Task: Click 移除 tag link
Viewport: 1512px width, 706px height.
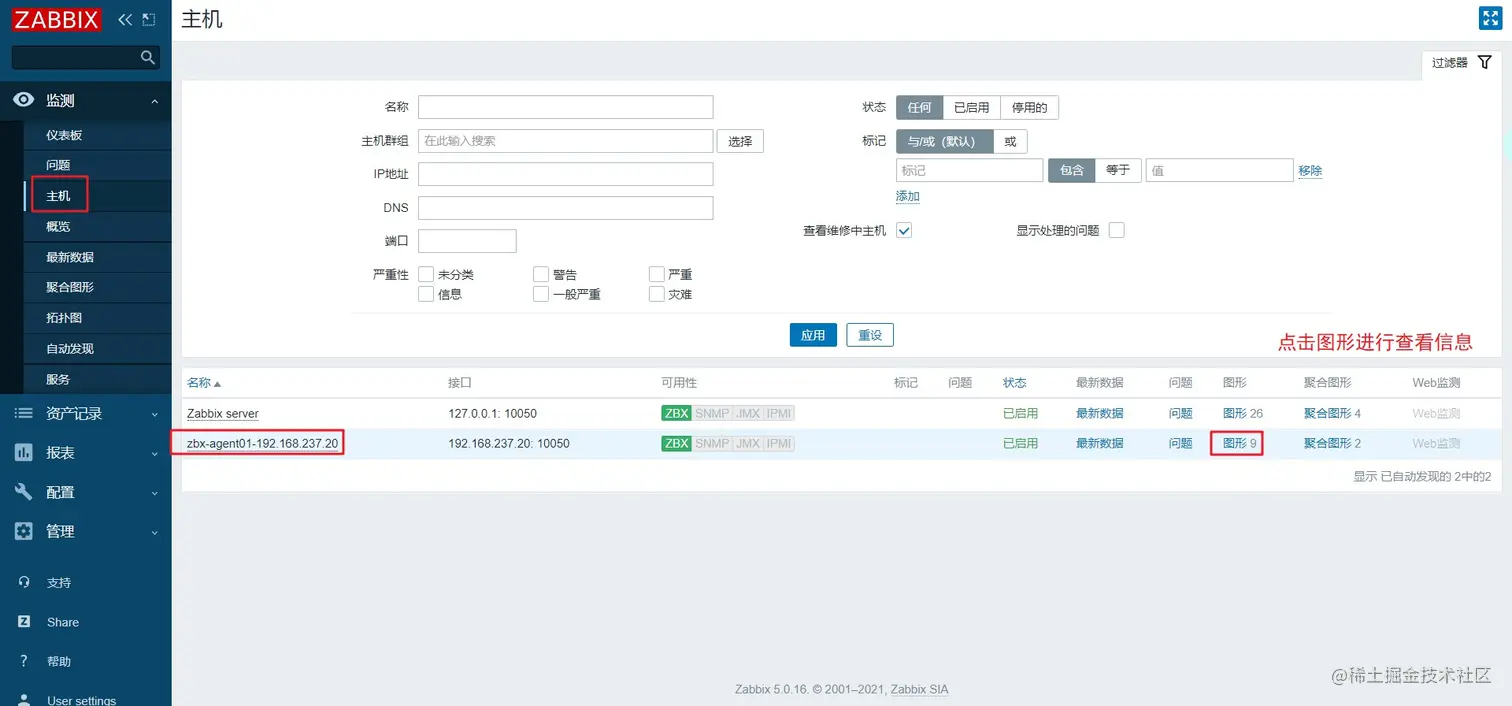Action: [x=1310, y=170]
